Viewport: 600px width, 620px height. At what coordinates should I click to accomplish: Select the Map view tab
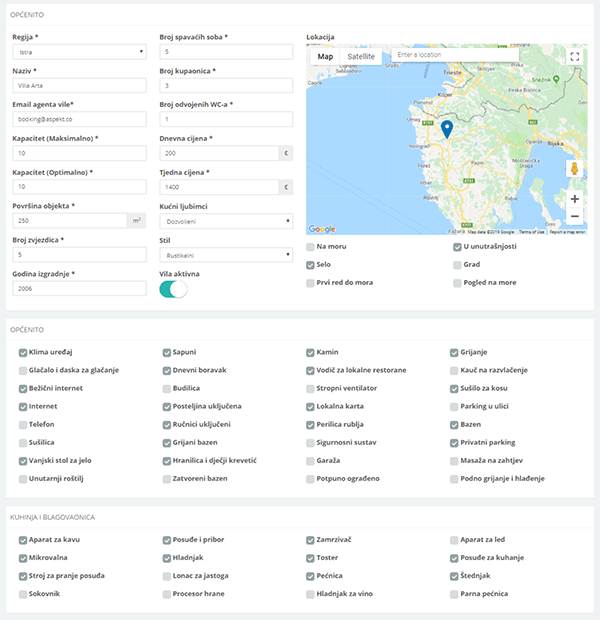point(325,57)
